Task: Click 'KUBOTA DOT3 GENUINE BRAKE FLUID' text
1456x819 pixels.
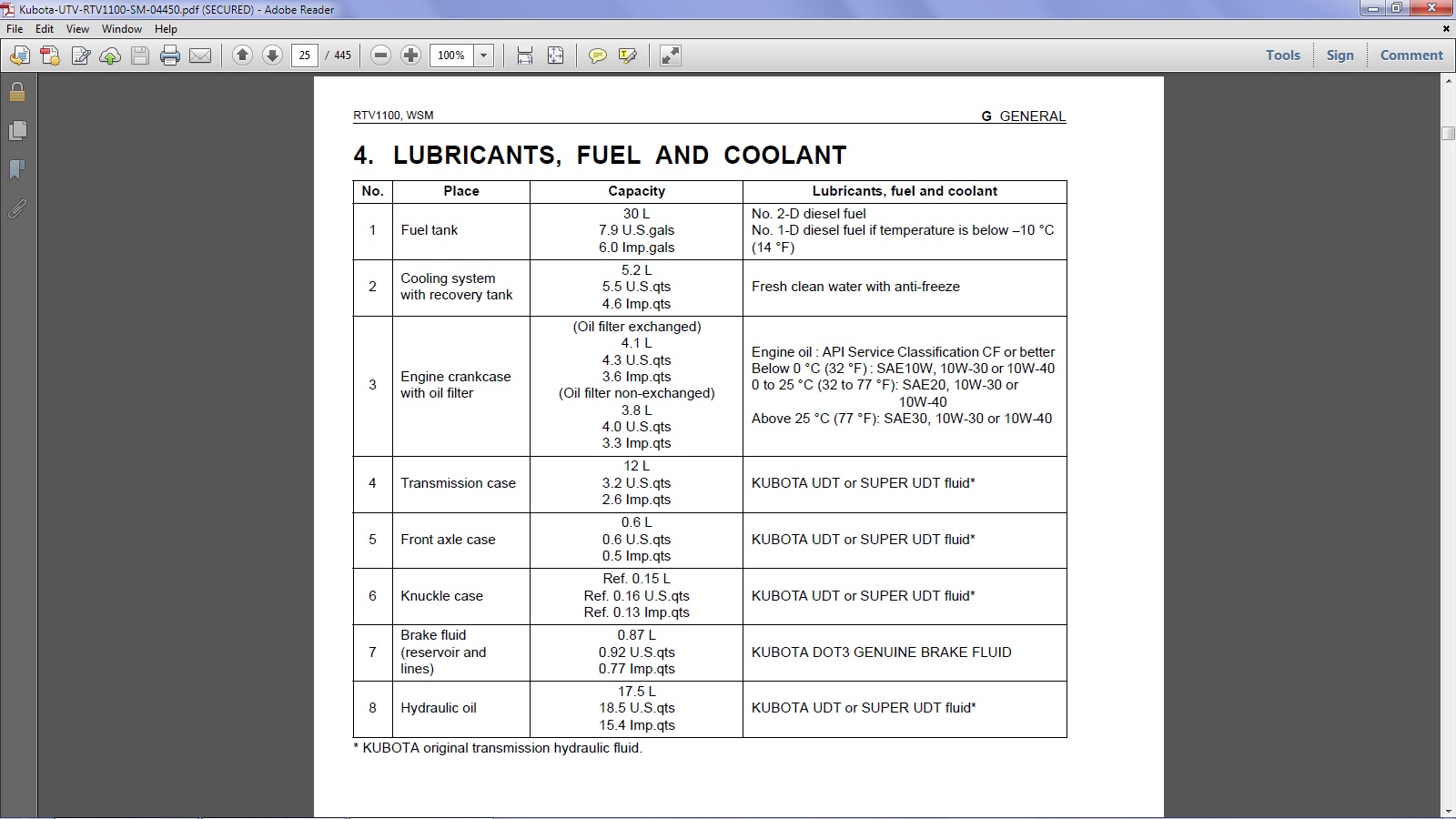Action: [x=881, y=652]
